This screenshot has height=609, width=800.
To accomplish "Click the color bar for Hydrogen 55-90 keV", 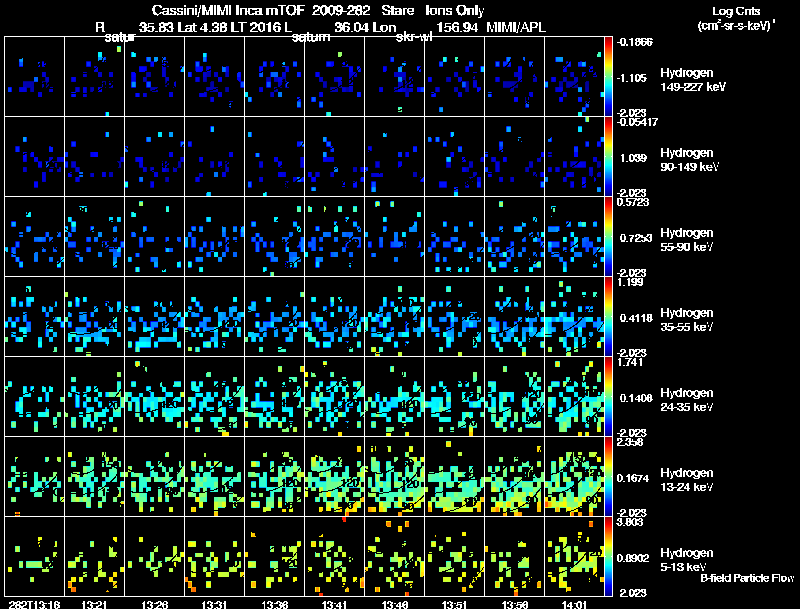I will (610, 237).
